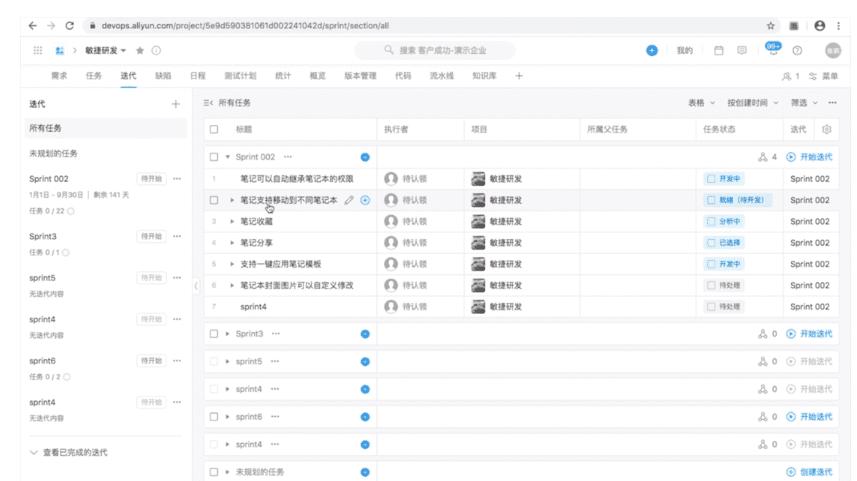Switch to the 测试计划 tab

click(240, 76)
